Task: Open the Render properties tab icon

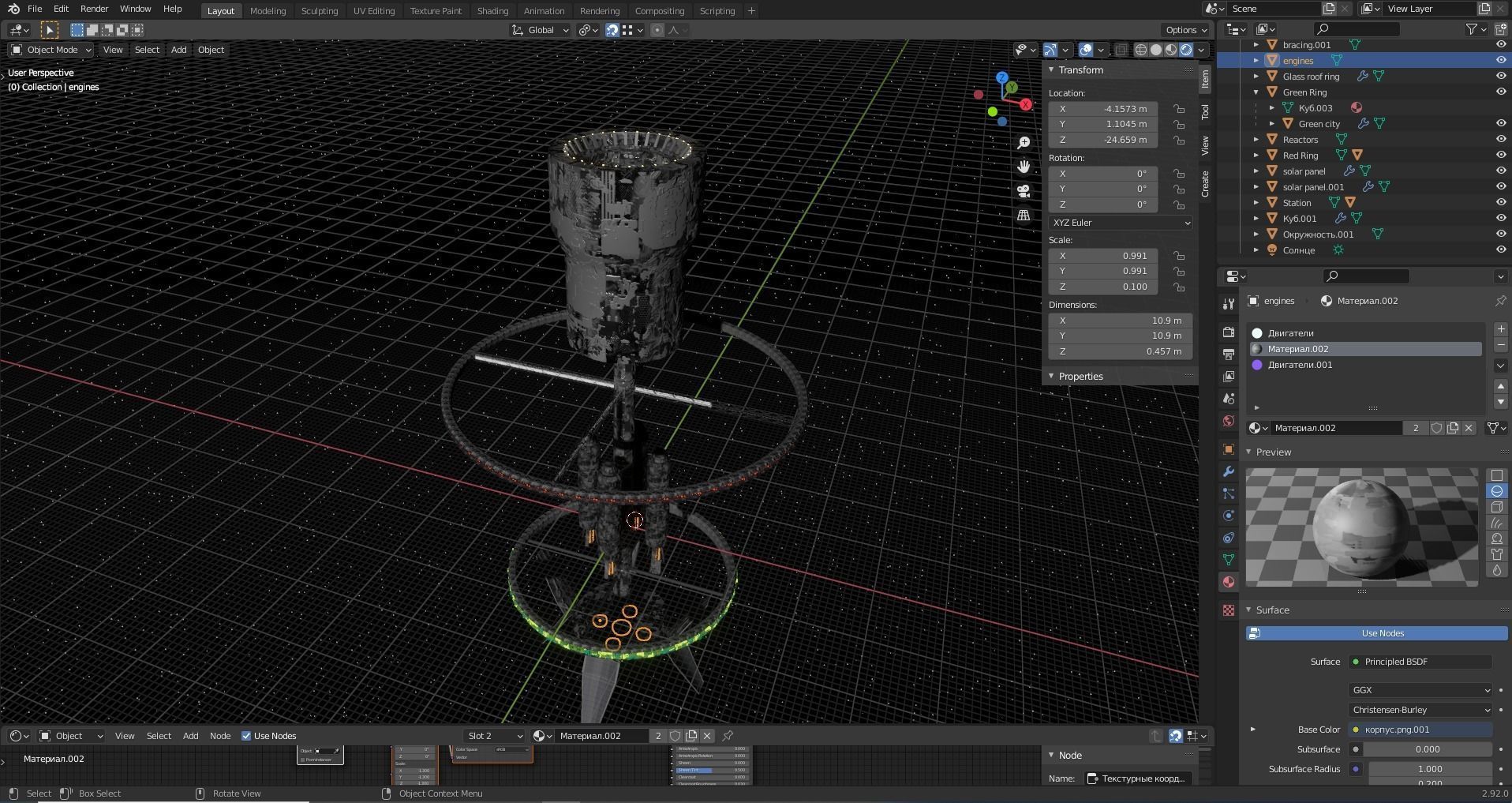Action: click(x=1228, y=332)
